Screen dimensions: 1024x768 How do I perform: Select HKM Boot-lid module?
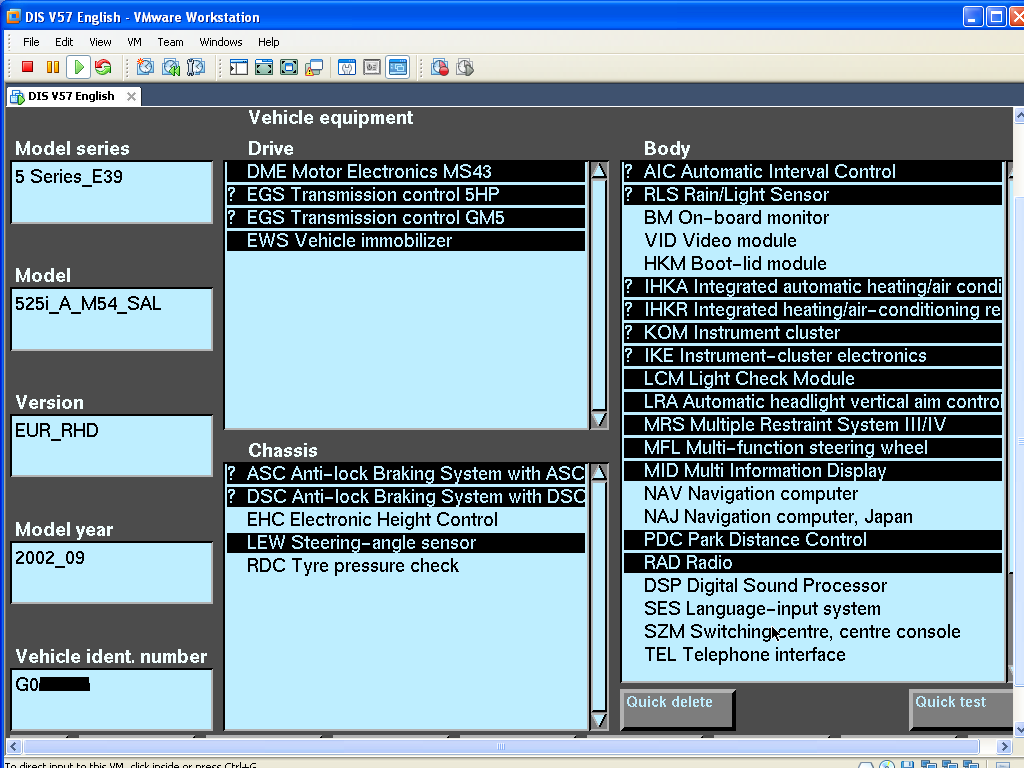[x=812, y=263]
